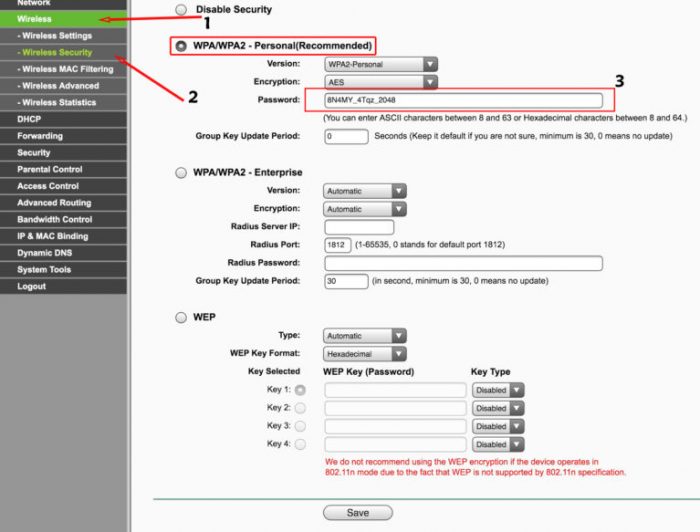Select WPA/WPA2 - Personal radio button
The height and width of the screenshot is (532, 700).
click(x=181, y=46)
